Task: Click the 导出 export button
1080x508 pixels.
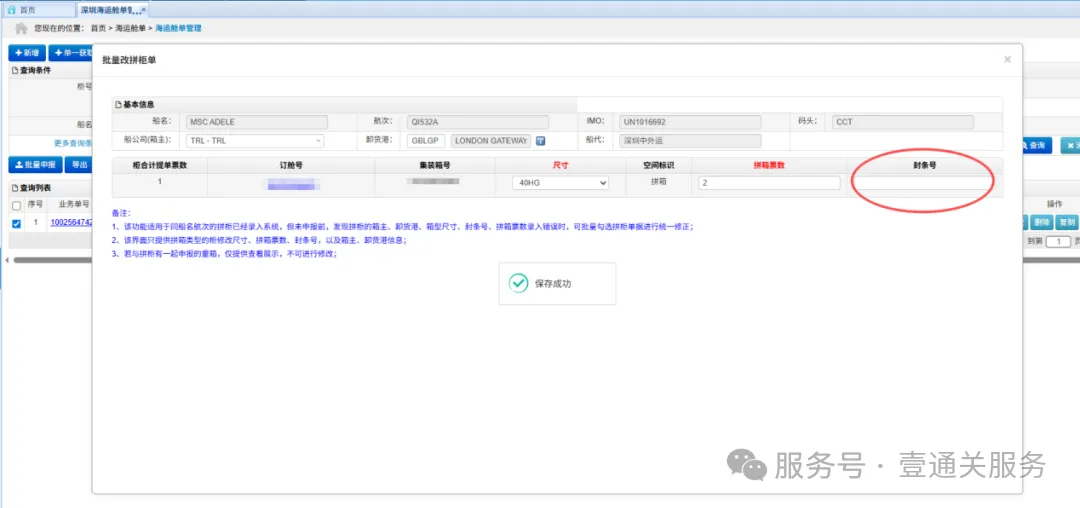Action: [79, 165]
